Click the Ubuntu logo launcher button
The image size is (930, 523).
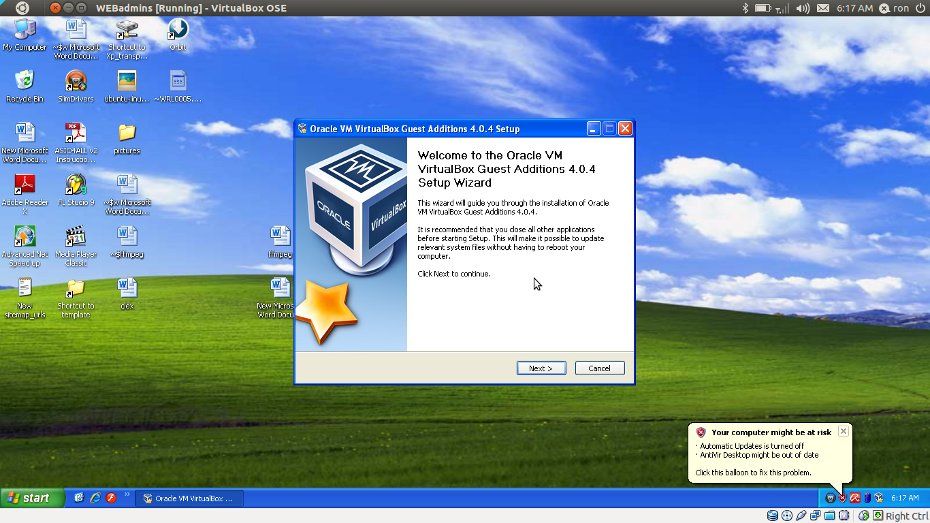(22, 8)
